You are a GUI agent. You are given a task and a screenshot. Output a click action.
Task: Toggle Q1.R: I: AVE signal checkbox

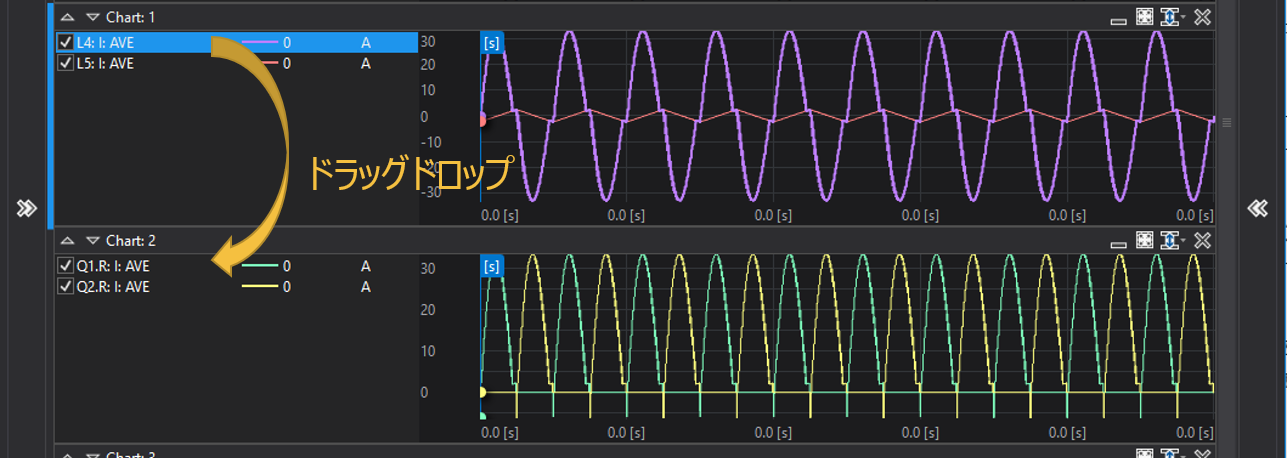(66, 266)
